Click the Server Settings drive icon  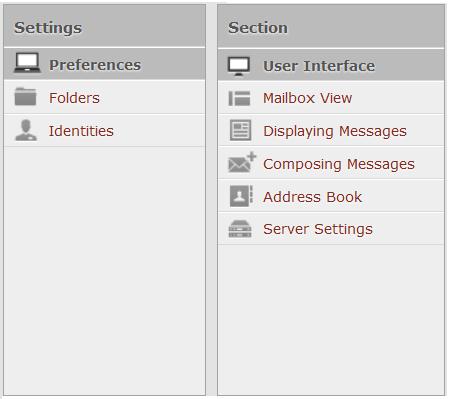[x=240, y=229]
